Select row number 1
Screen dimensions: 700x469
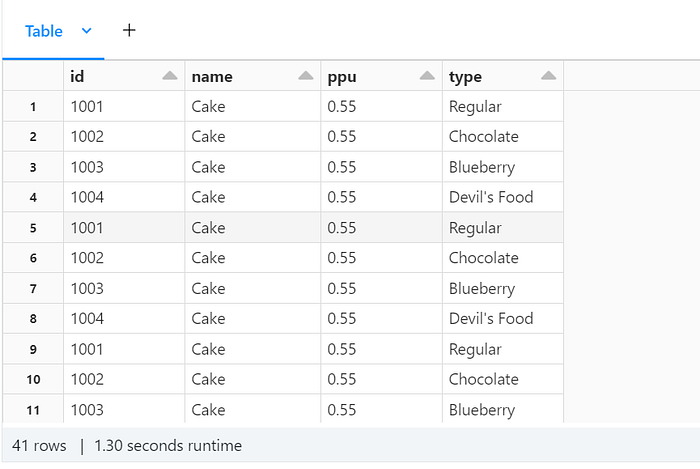(x=33, y=106)
